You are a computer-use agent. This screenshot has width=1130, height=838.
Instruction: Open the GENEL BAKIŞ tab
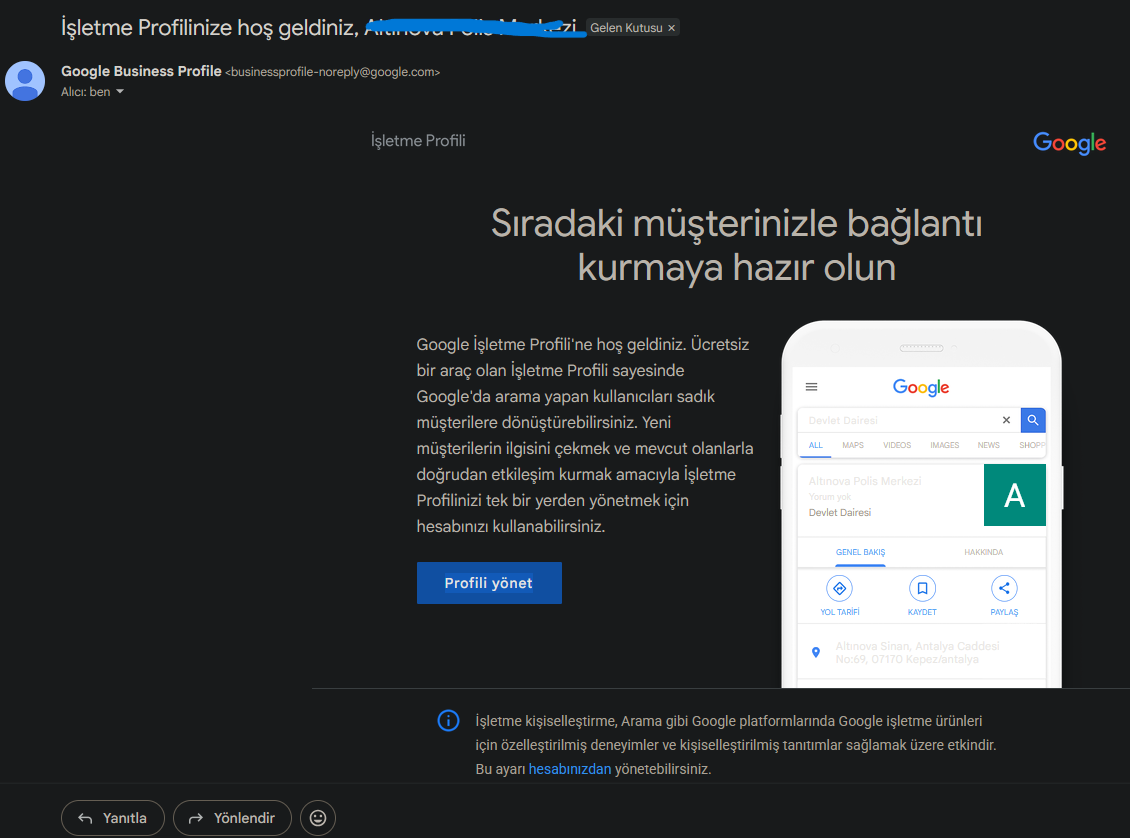[x=860, y=552]
